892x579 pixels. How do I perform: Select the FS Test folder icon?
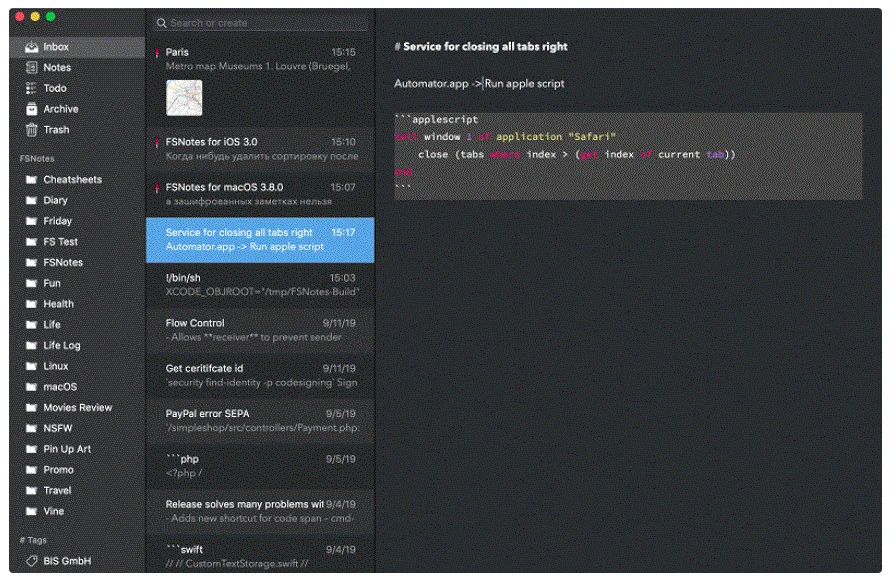pos(31,242)
